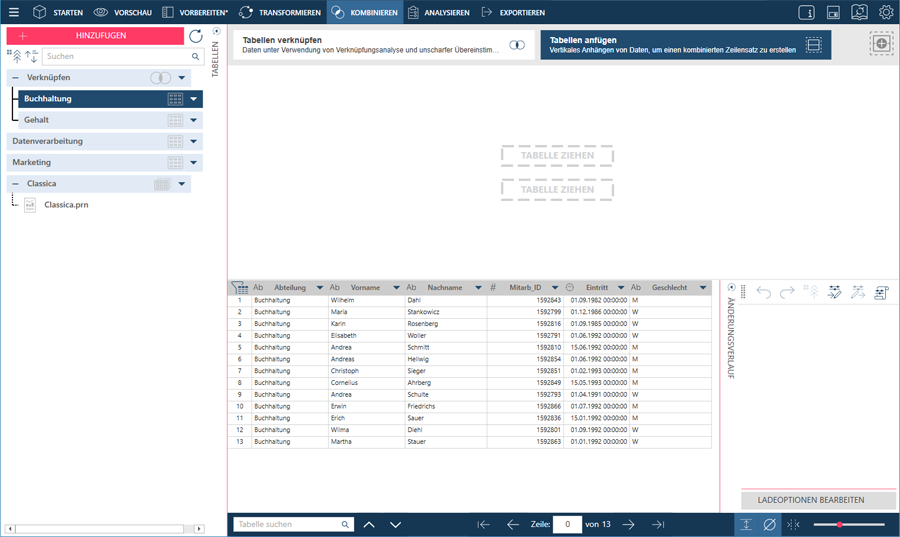900x537 pixels.
Task: Click the grid icon on Datenverarbeitung row
Action: click(x=175, y=141)
